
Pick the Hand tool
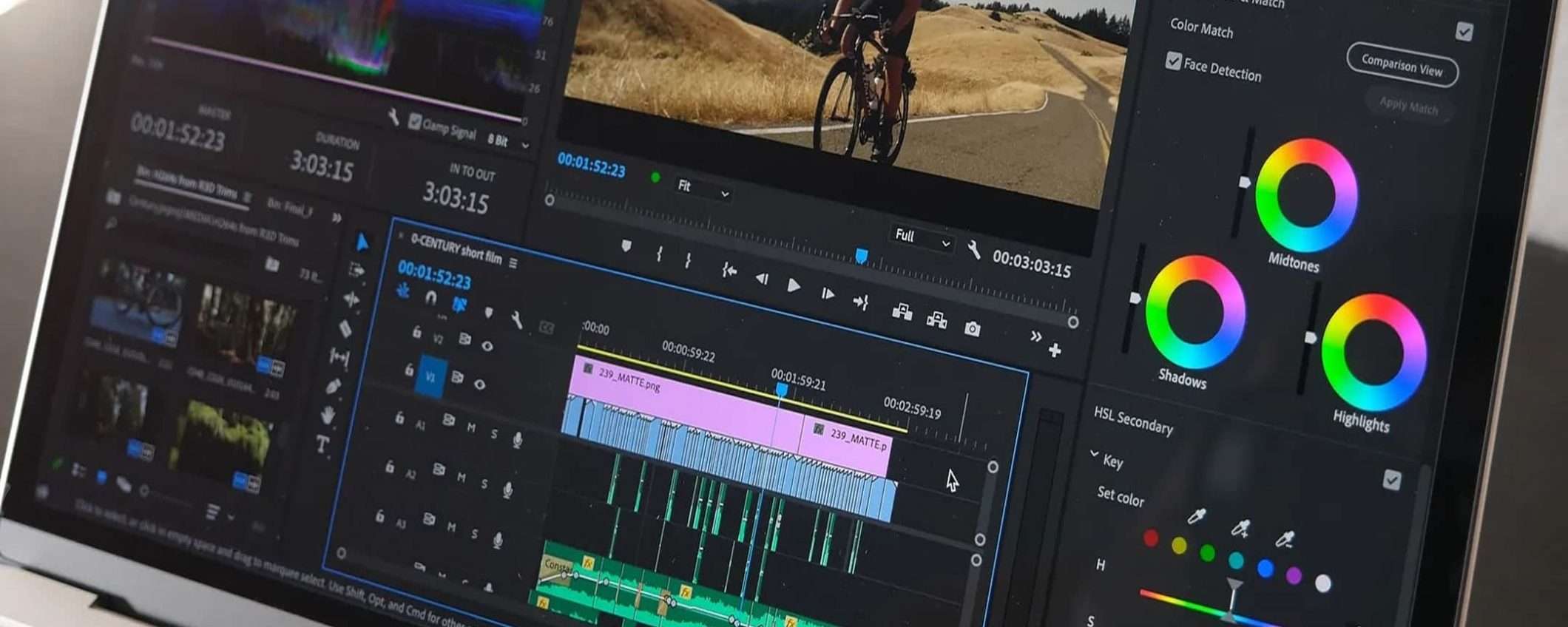(x=328, y=415)
